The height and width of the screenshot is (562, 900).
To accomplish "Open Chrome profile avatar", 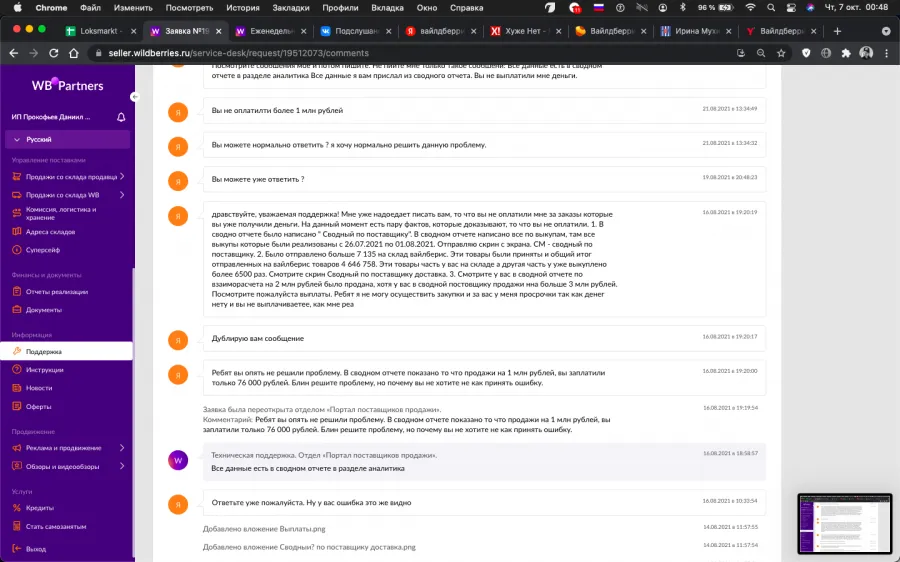I will pos(866,53).
